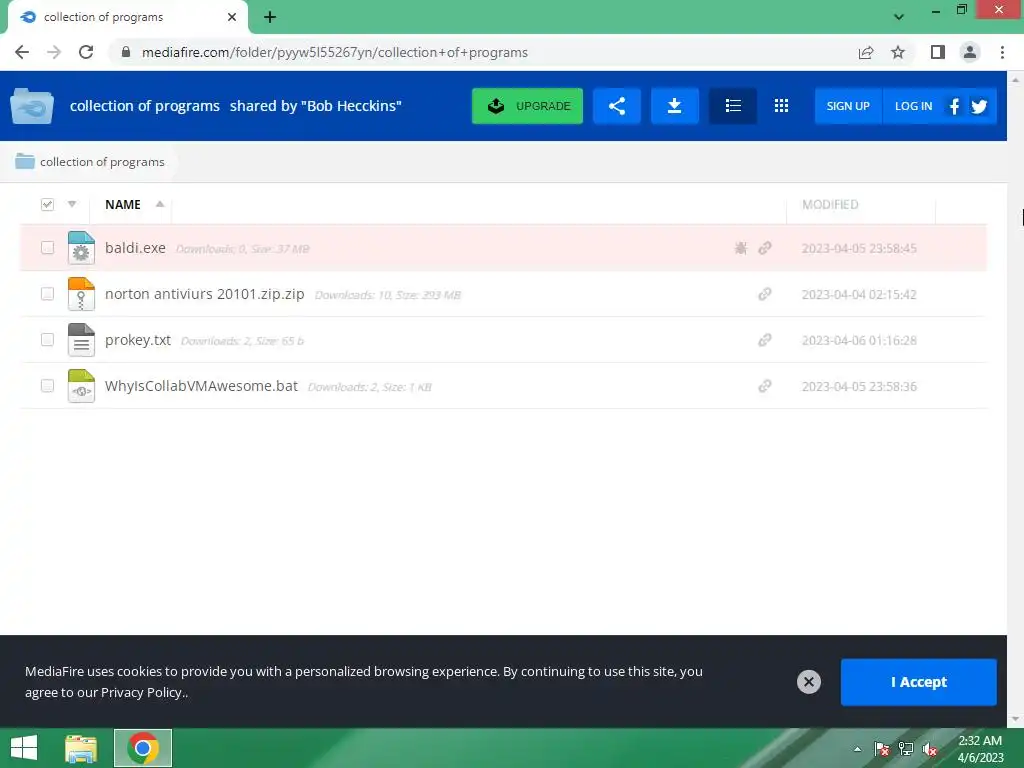This screenshot has height=768, width=1024.
Task: Open a new browser tab
Action: point(270,18)
